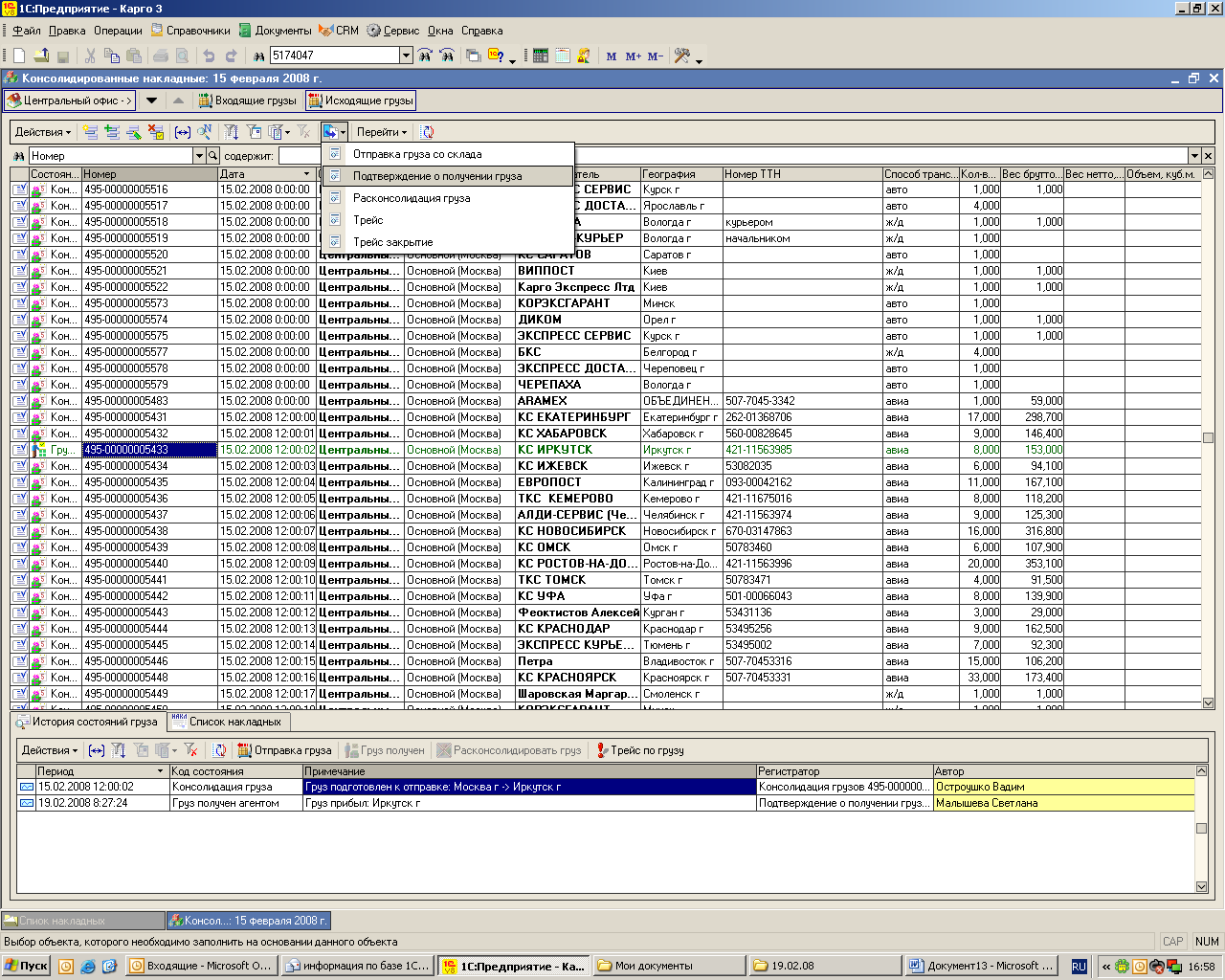This screenshot has height=980, width=1225.
Task: Click the Add new record icon in list toolbar
Action: click(x=90, y=132)
